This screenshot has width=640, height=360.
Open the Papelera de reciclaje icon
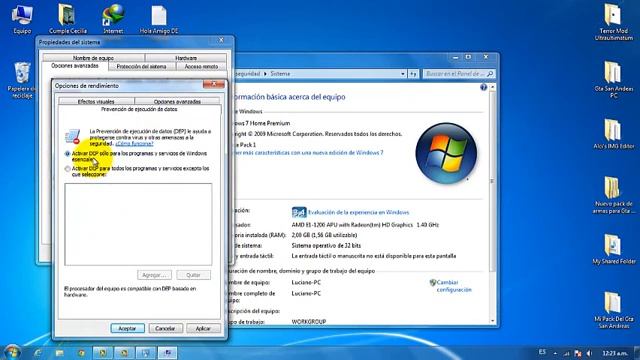(22, 80)
